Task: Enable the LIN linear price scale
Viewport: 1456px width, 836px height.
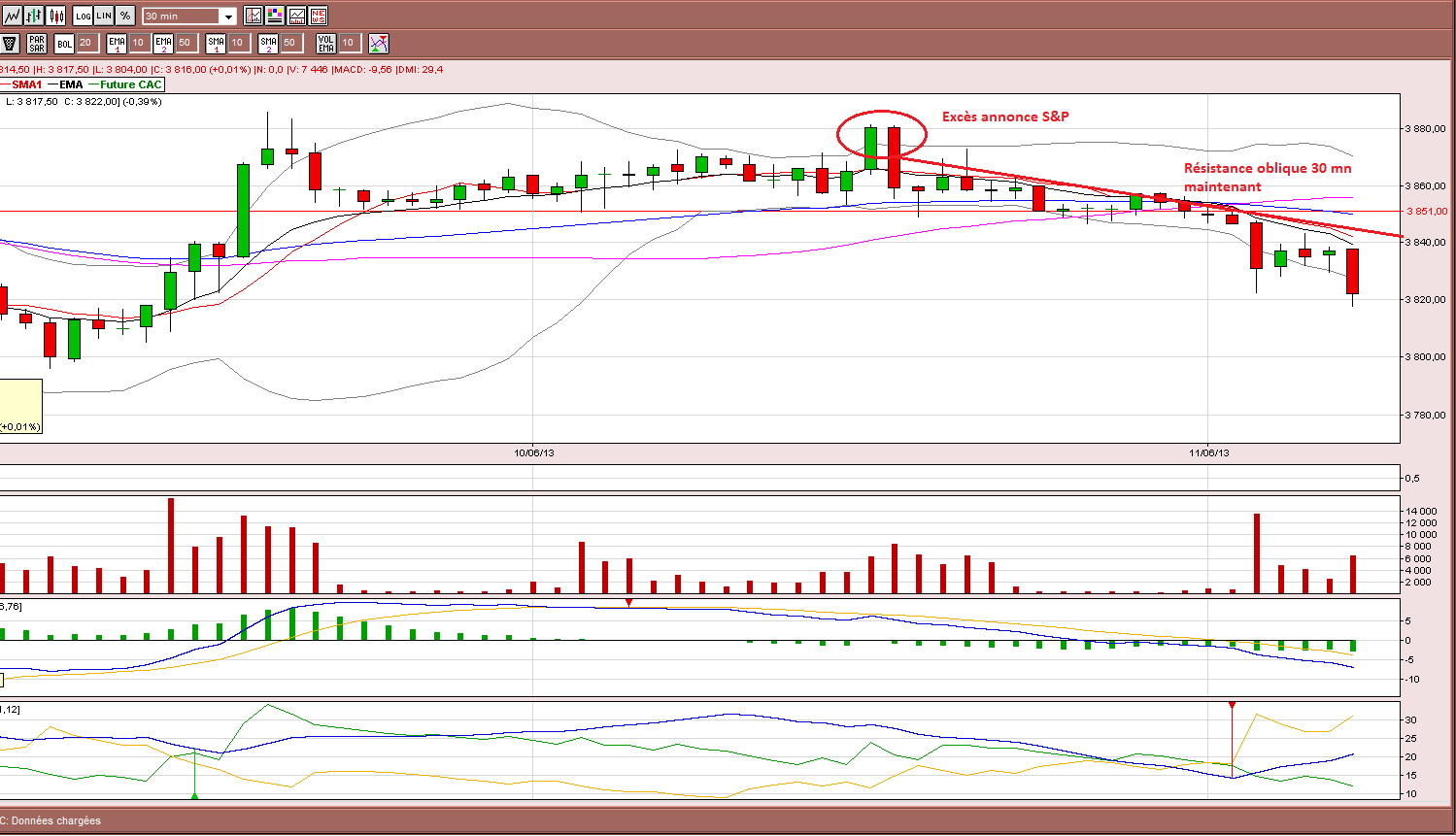Action: [104, 16]
